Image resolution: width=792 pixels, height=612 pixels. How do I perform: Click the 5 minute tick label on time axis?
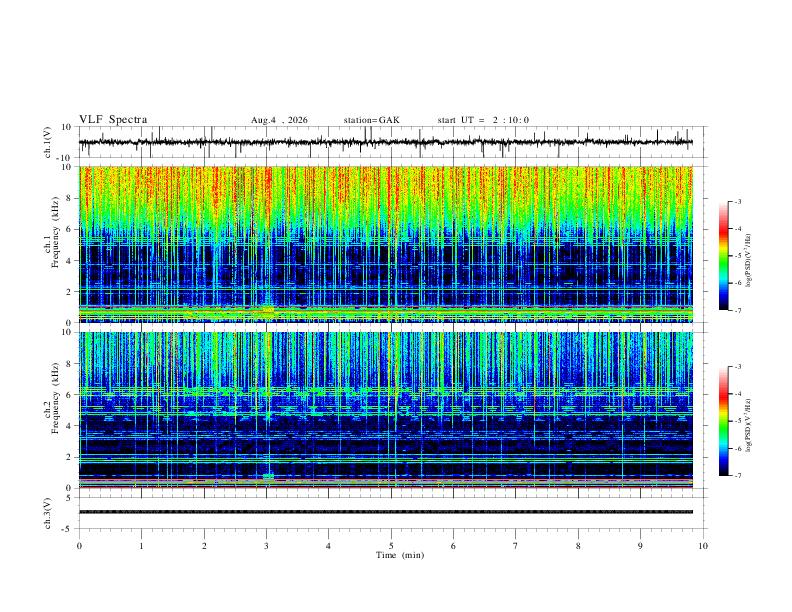click(x=391, y=546)
